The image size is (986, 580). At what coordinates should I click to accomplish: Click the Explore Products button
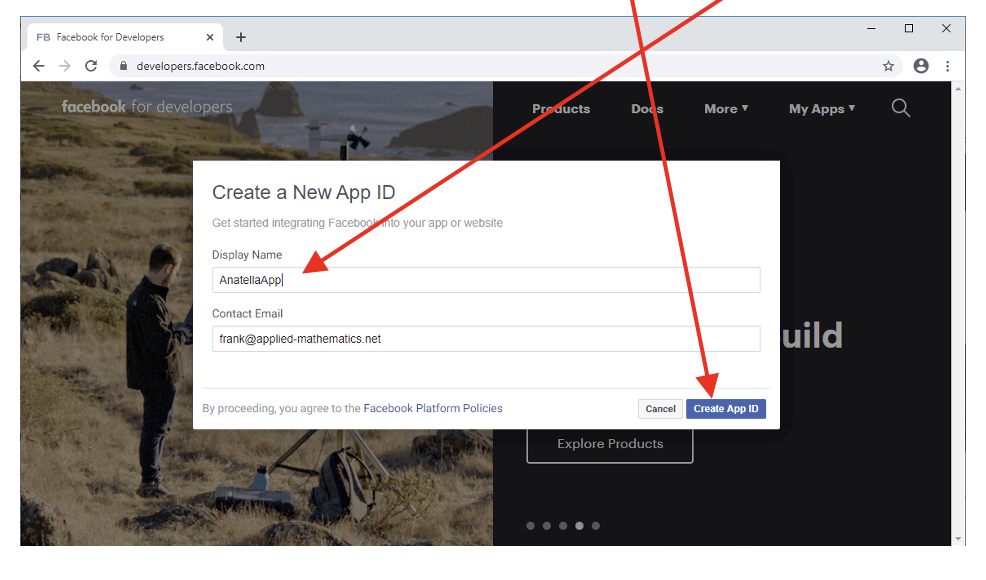[x=610, y=444]
